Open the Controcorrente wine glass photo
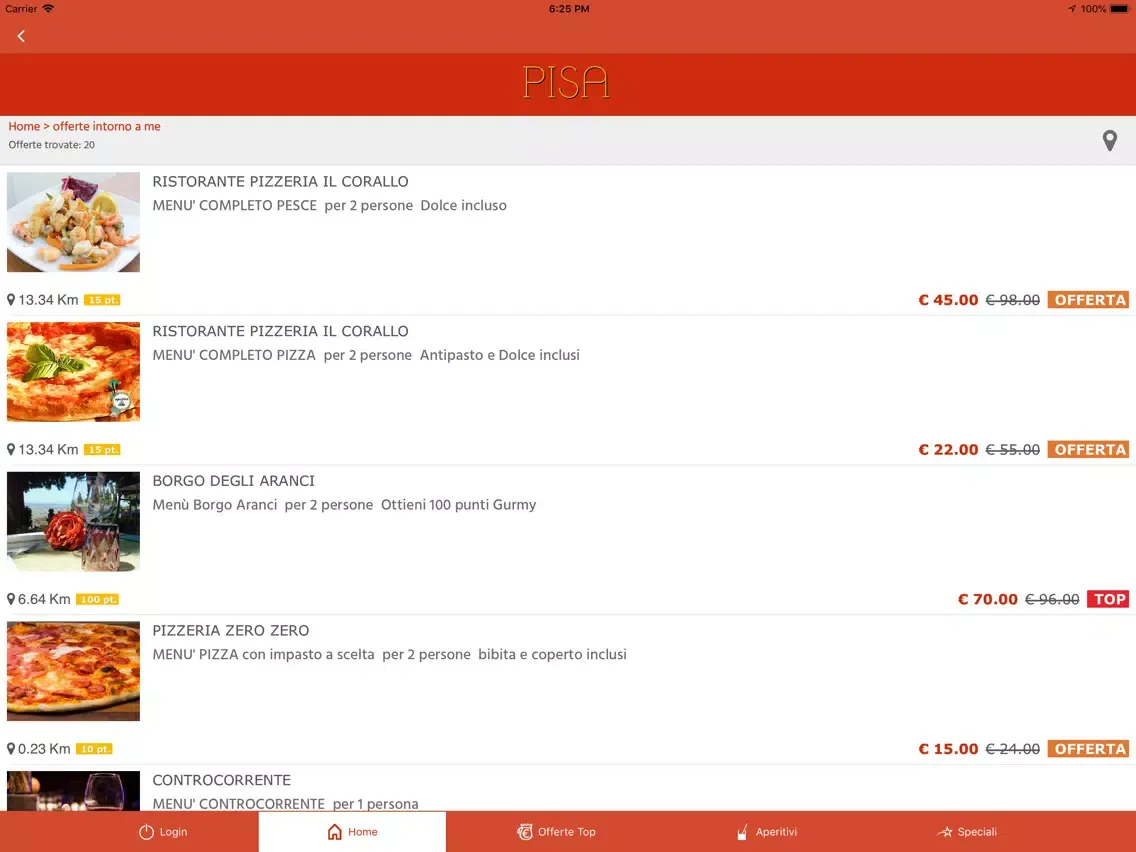 pos(73,791)
